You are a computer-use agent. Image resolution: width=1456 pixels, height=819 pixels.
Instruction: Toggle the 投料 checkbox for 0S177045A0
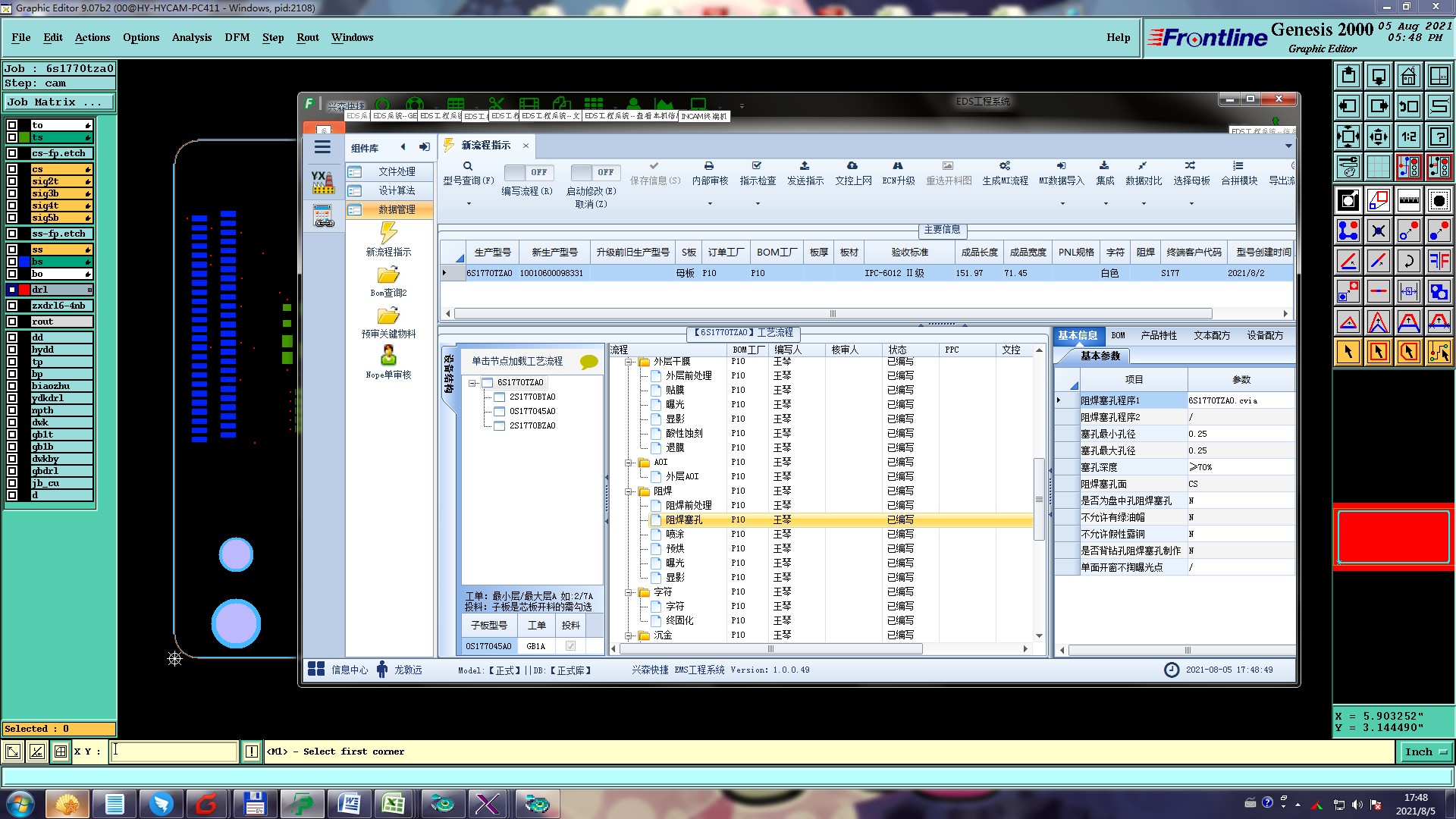pos(570,646)
